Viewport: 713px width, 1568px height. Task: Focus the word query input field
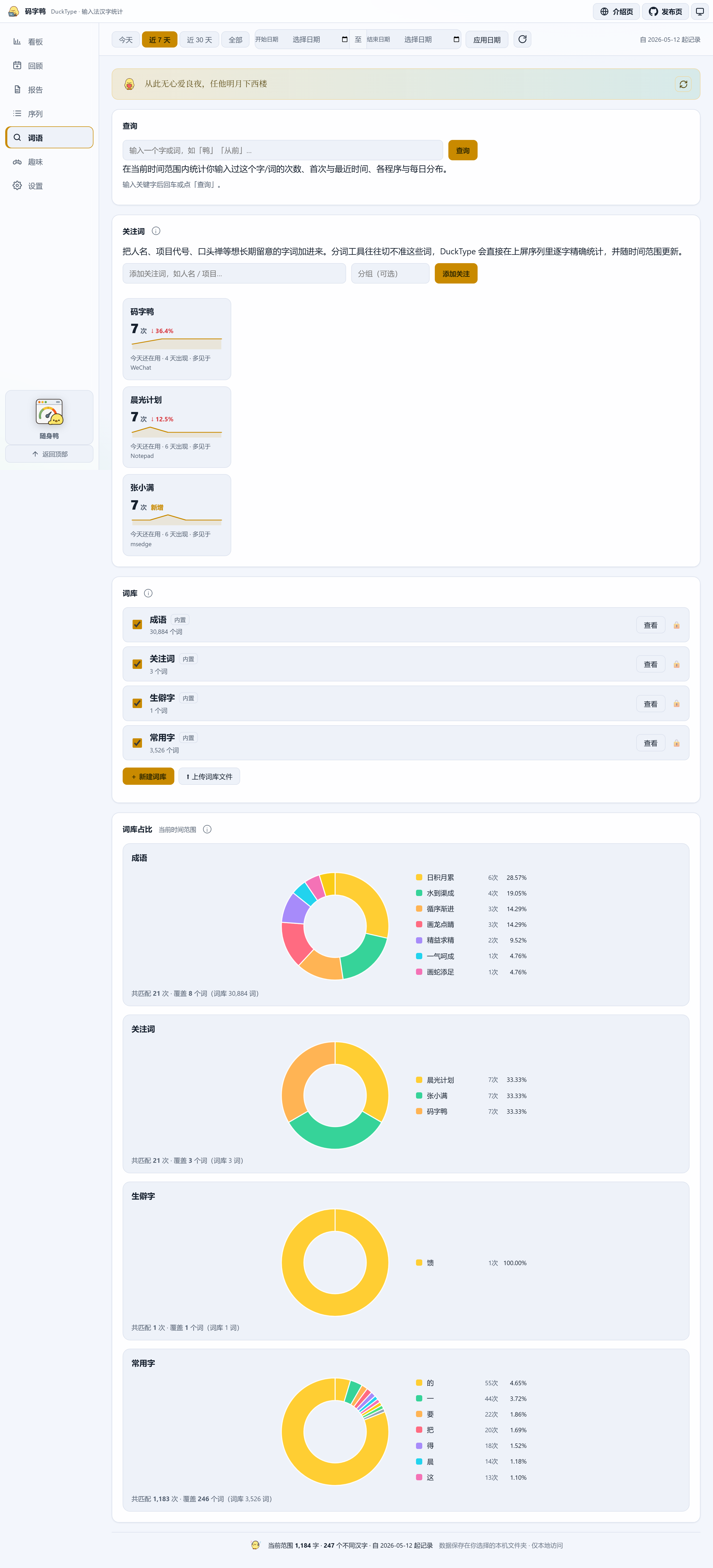(282, 150)
